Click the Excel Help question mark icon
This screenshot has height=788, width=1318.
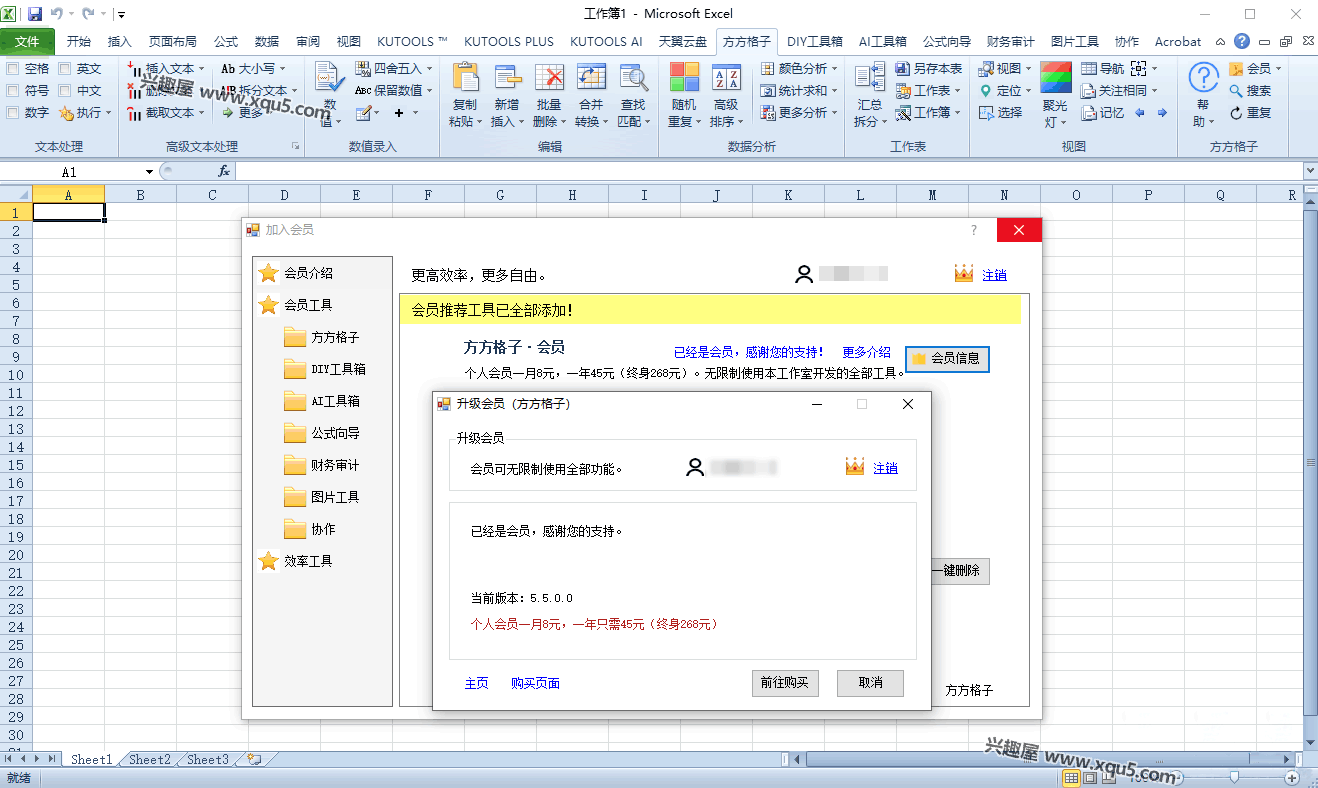click(x=1242, y=42)
